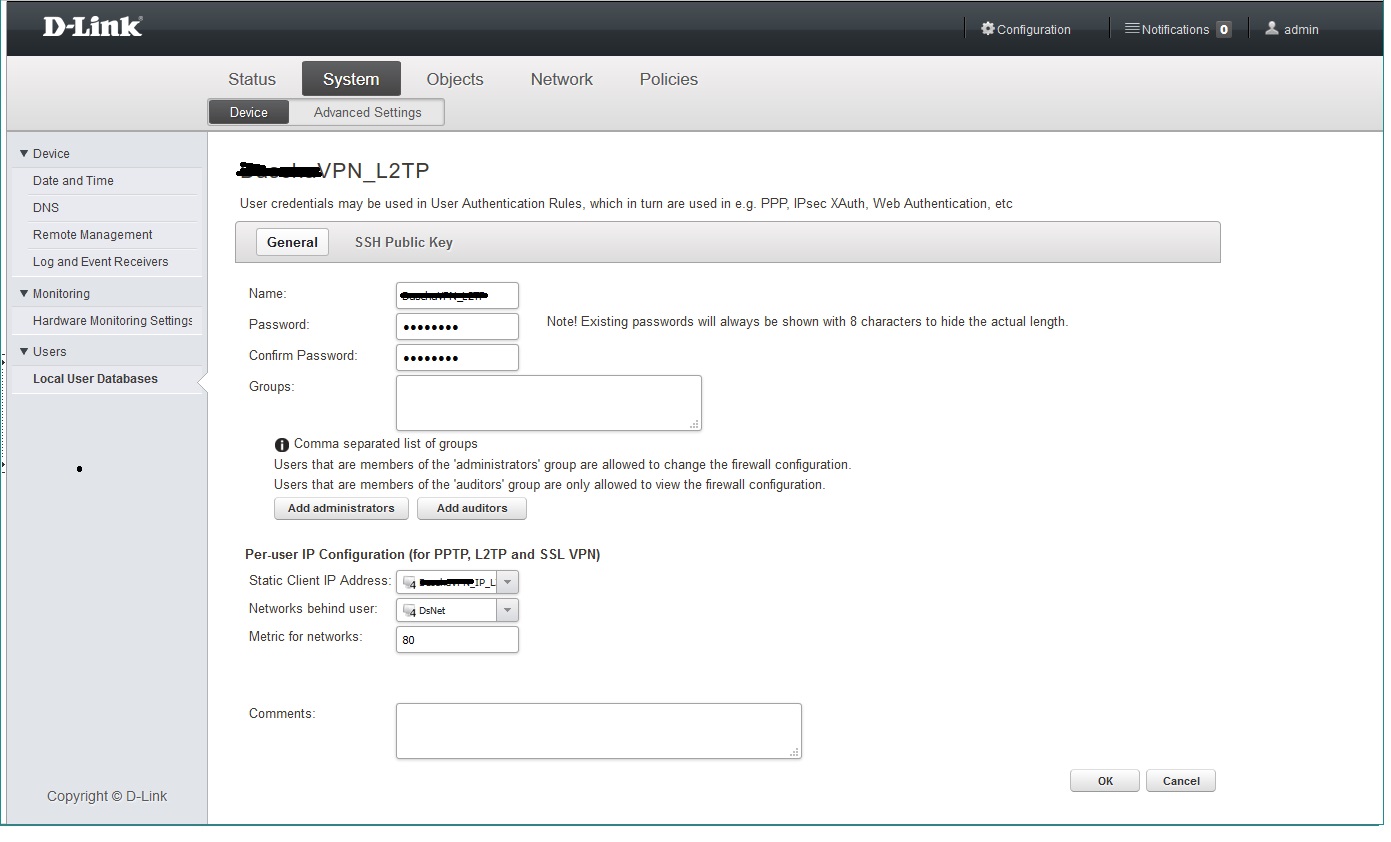Select the General tab
The height and width of the screenshot is (842, 1391).
click(x=292, y=242)
